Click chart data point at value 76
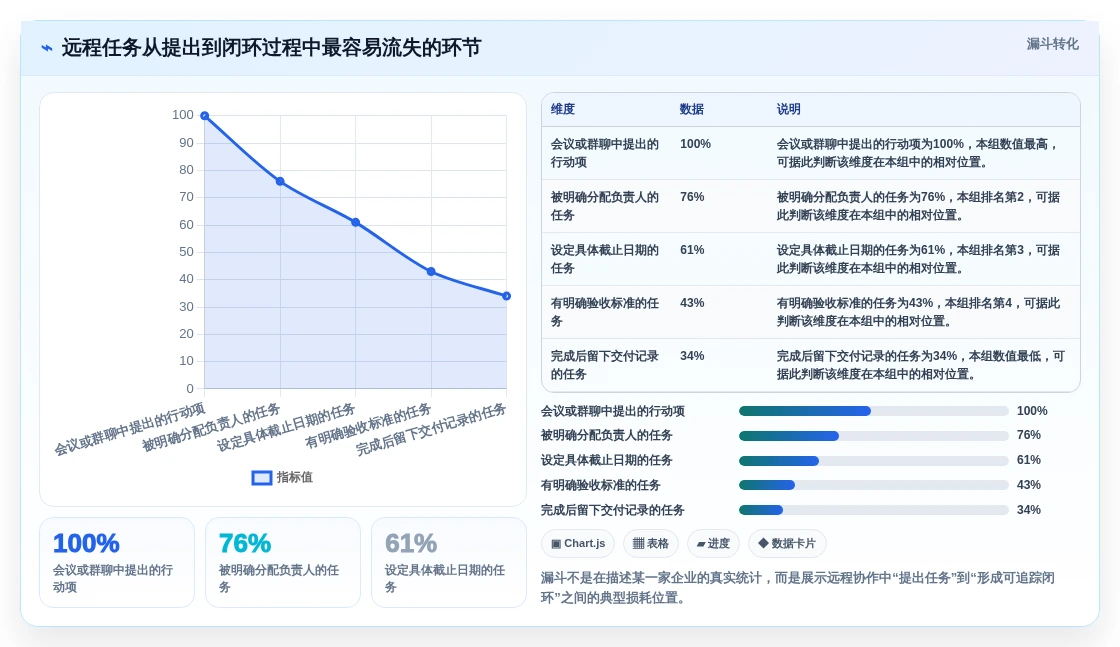The image size is (1120, 647). point(280,181)
